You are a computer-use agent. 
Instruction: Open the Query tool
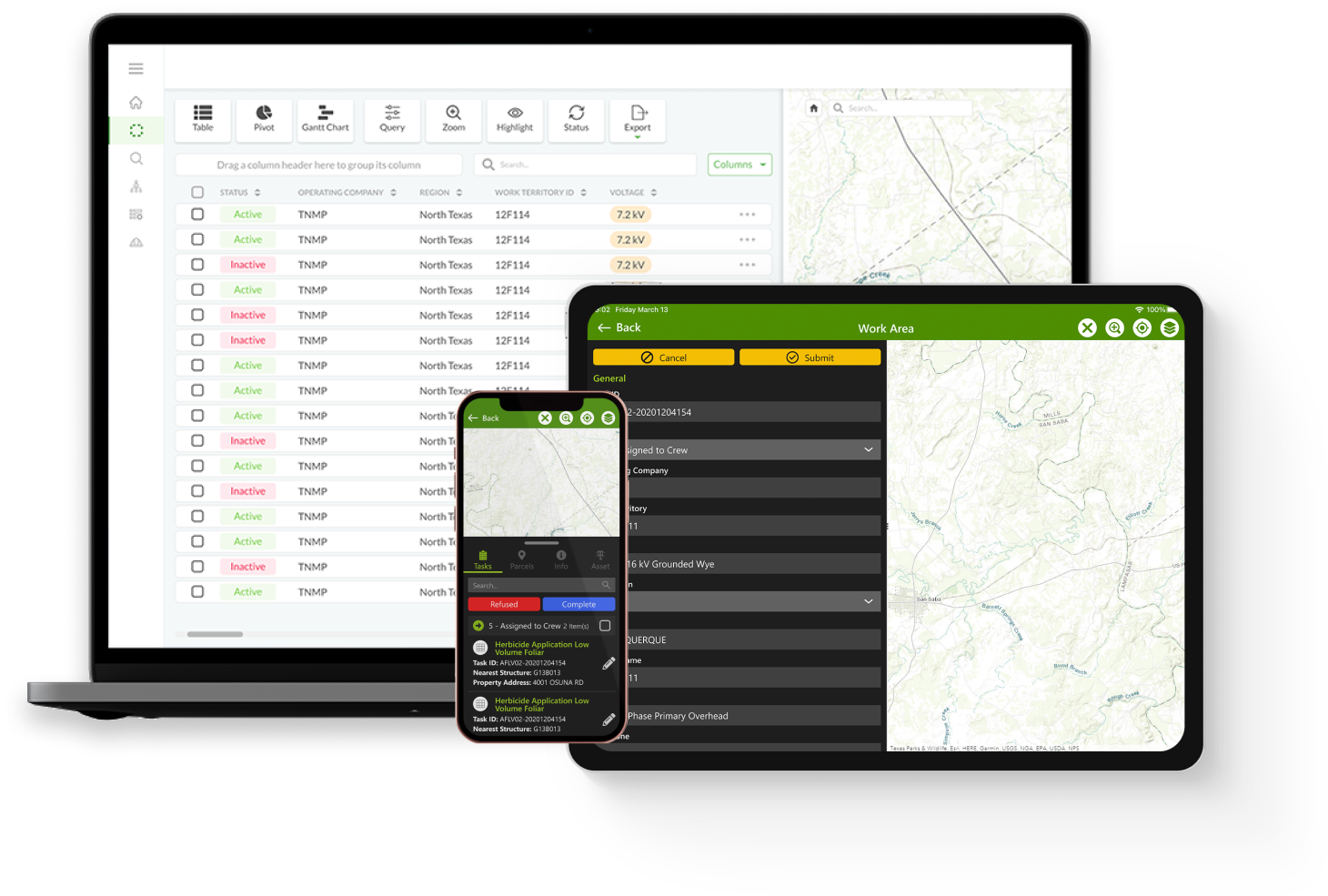[391, 120]
